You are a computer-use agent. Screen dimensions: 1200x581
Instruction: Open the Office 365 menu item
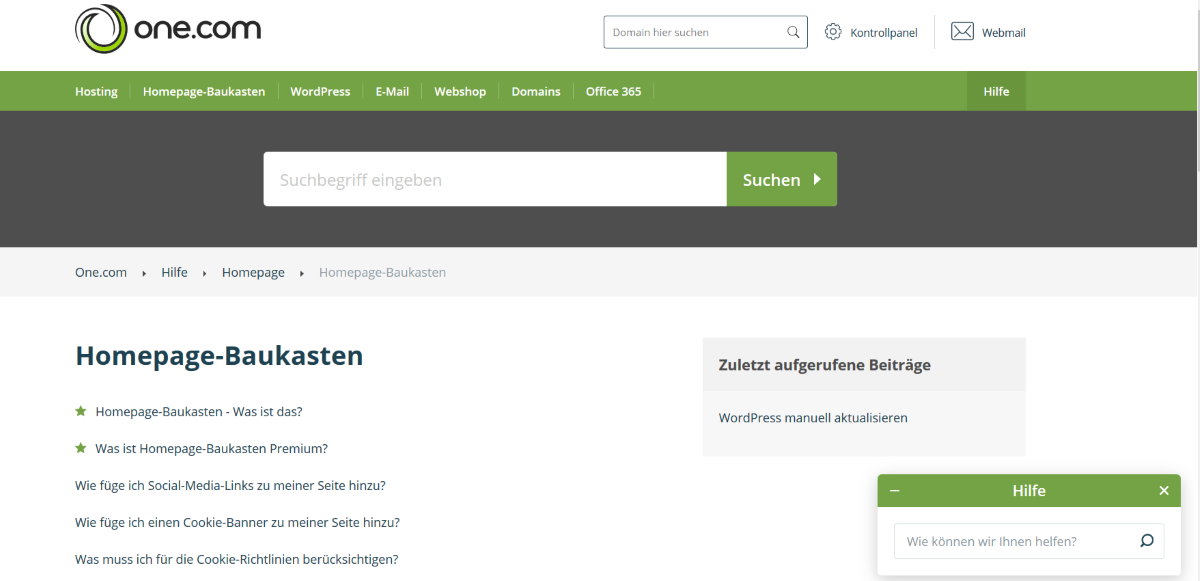(613, 91)
